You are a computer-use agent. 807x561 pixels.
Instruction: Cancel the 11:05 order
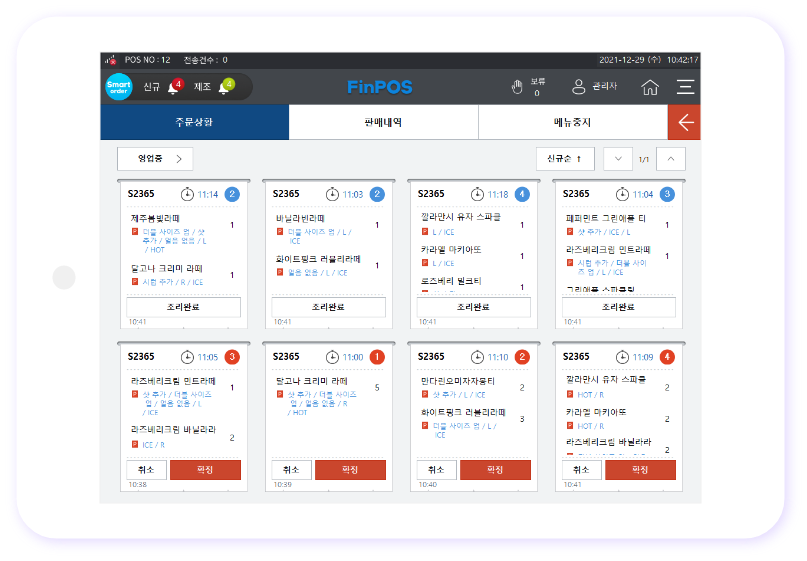[x=147, y=469]
